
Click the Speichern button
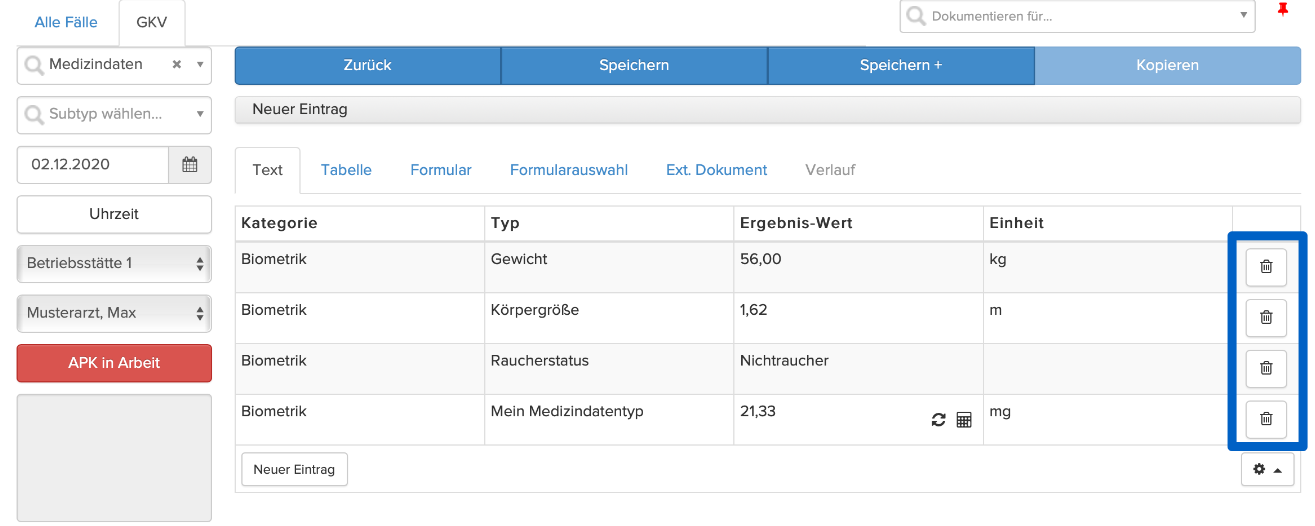[634, 65]
